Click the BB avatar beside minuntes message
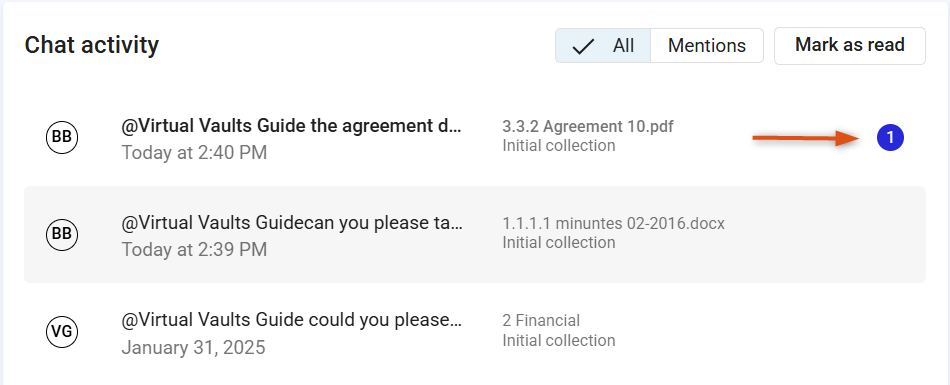Image resolution: width=950 pixels, height=385 pixels. 62,234
